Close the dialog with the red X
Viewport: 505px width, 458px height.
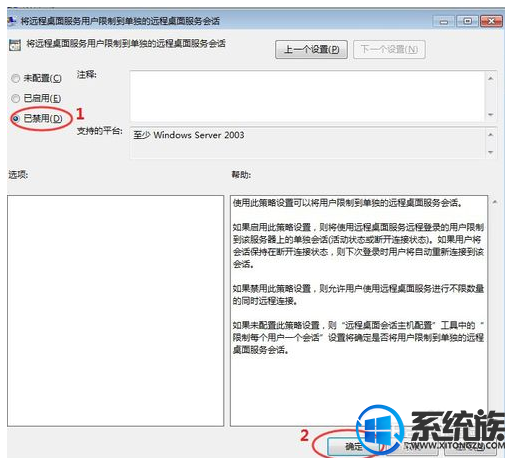[491, 22]
